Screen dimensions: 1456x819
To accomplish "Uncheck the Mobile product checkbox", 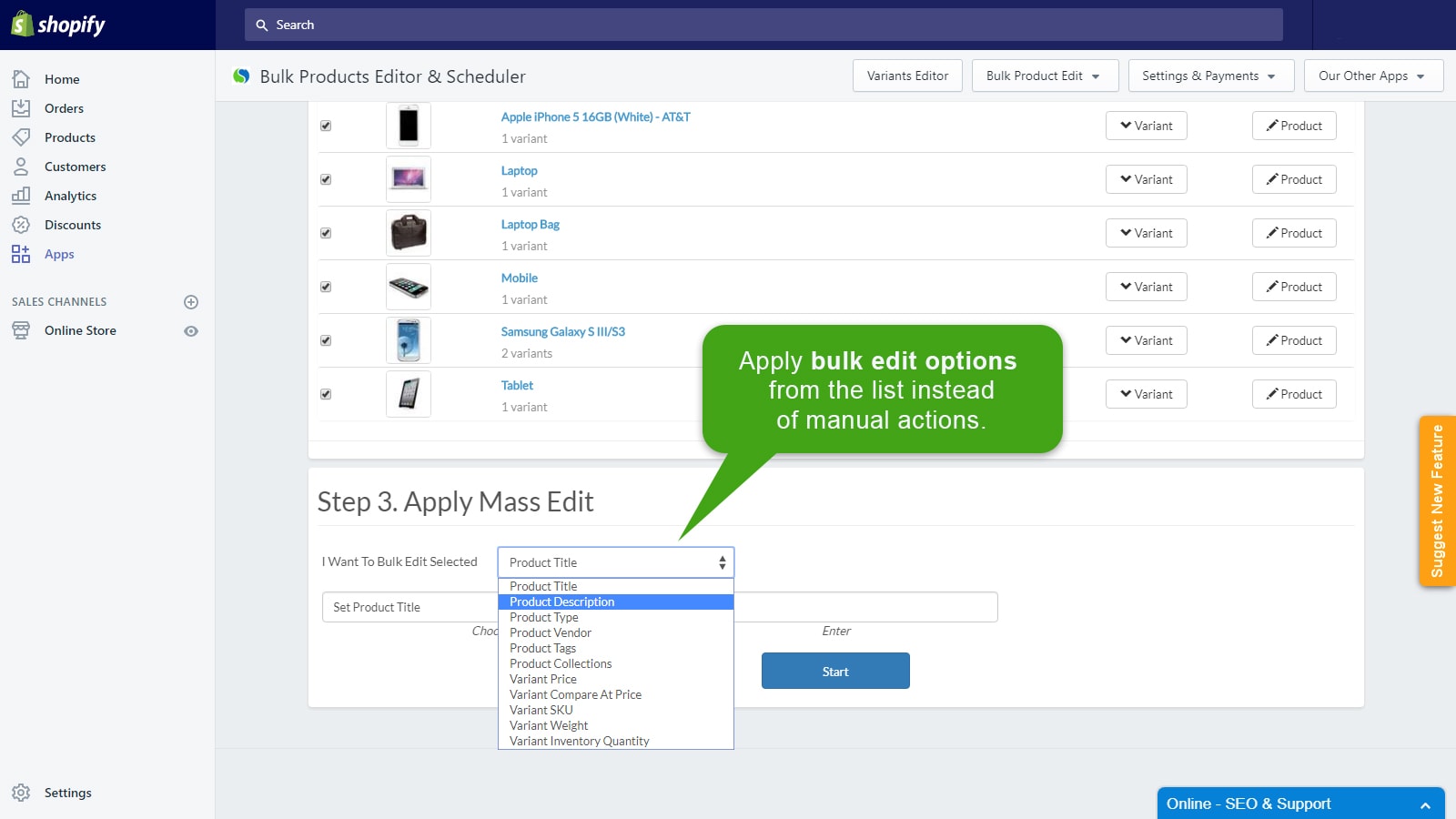I will [x=326, y=287].
